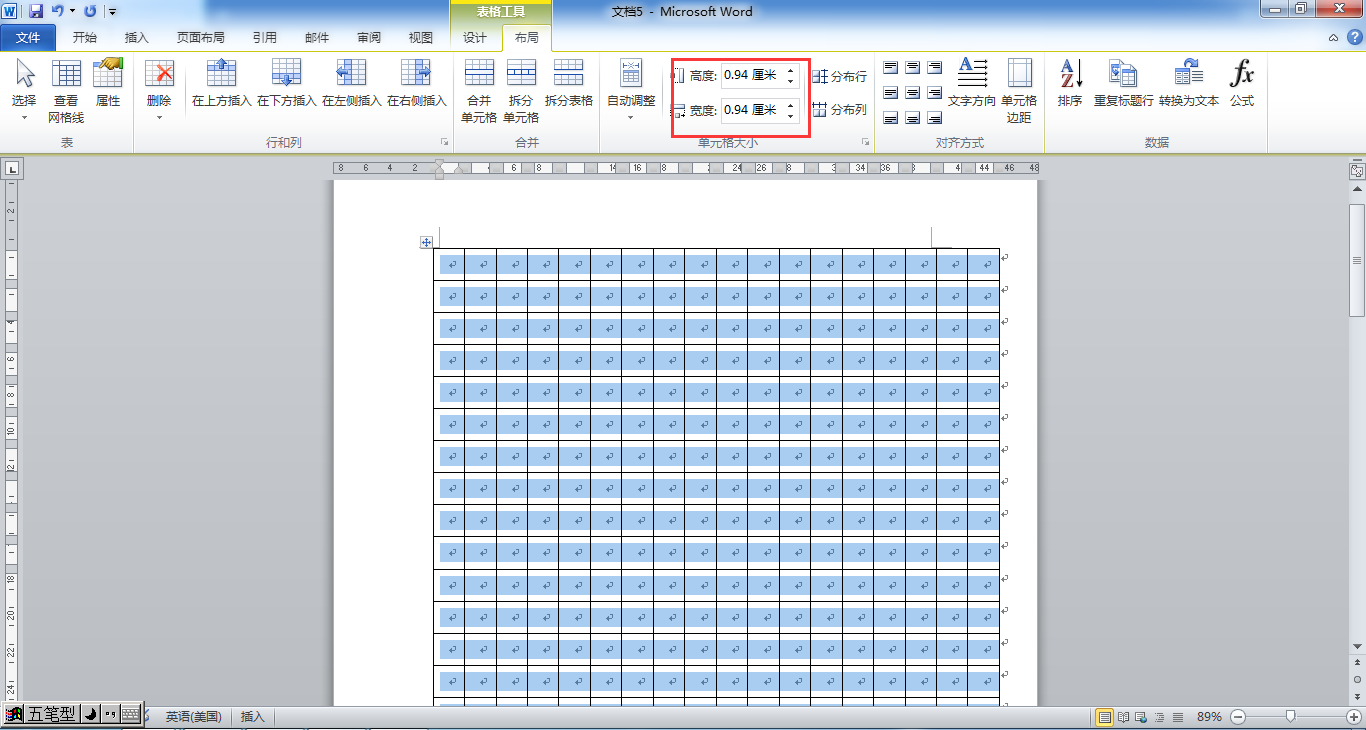Align cell text bottom center

click(913, 118)
